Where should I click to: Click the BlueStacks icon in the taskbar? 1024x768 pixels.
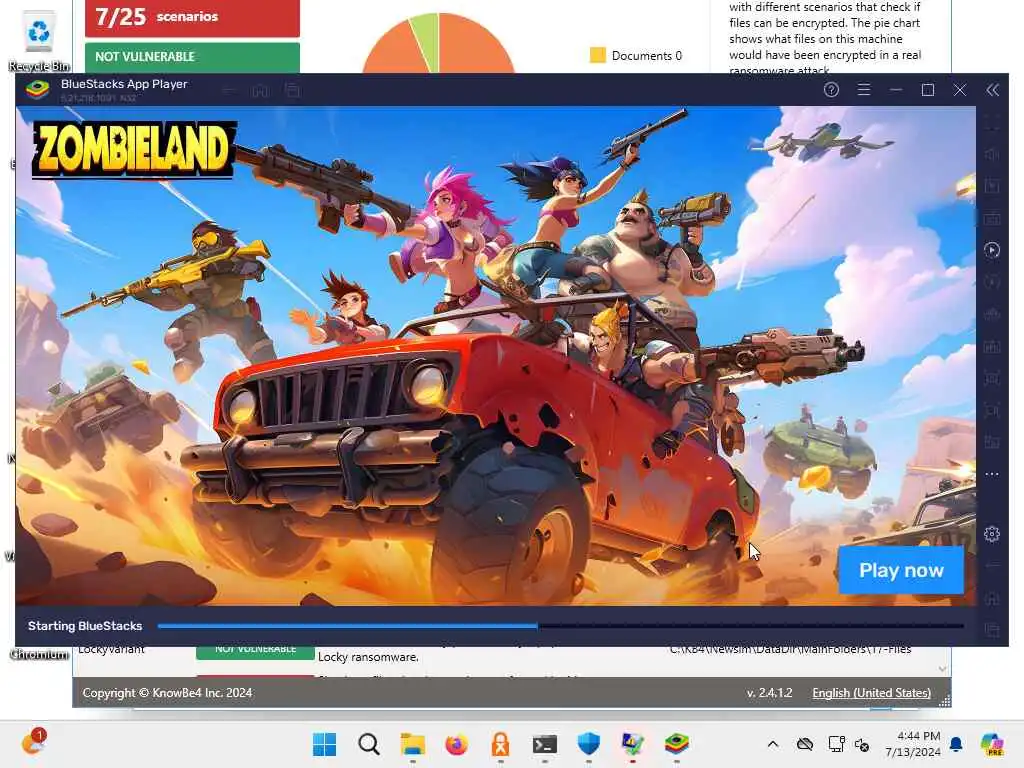click(x=677, y=744)
